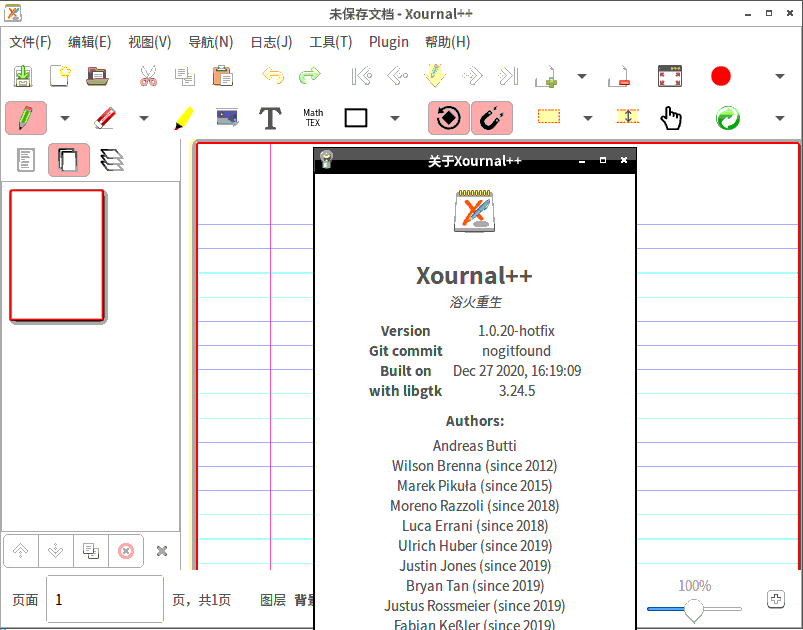Open the Pen tool options dropdown

click(65, 118)
